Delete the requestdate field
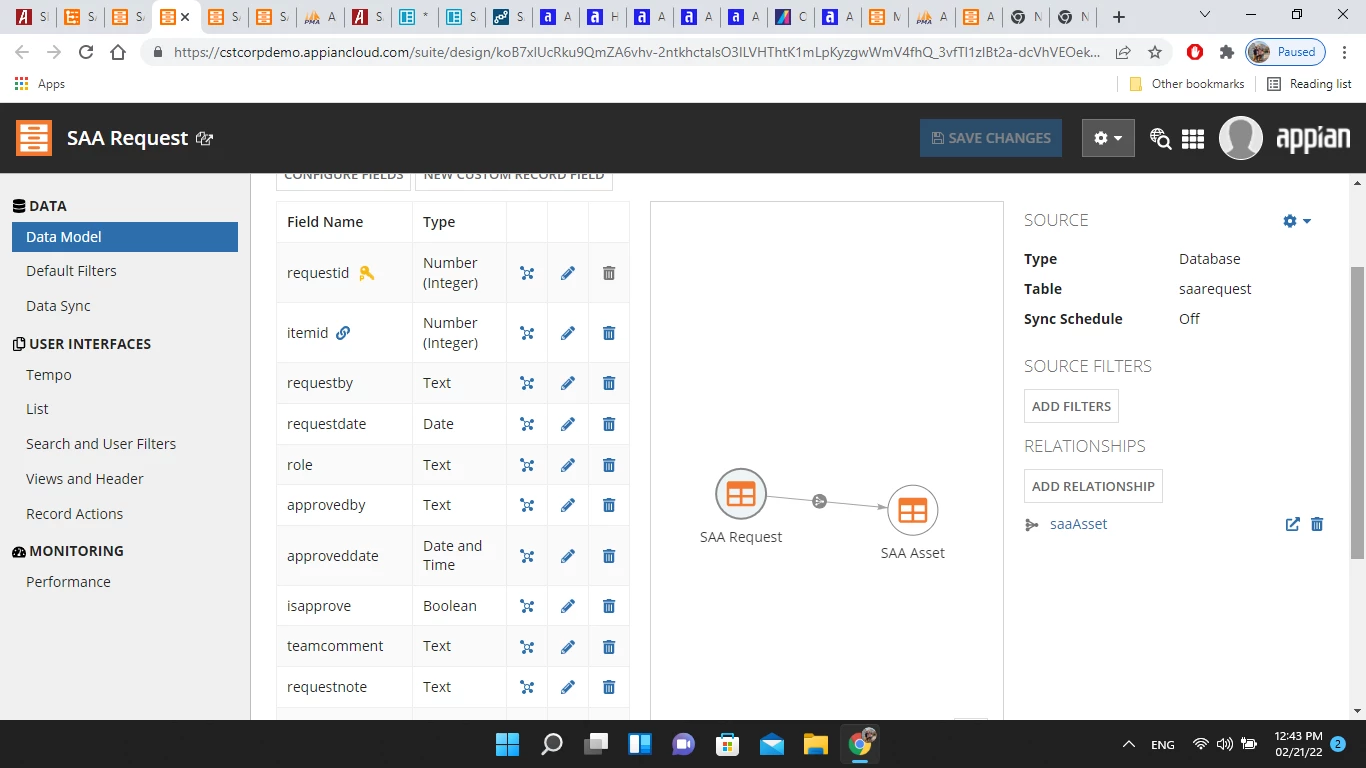The width and height of the screenshot is (1366, 768). (x=609, y=424)
